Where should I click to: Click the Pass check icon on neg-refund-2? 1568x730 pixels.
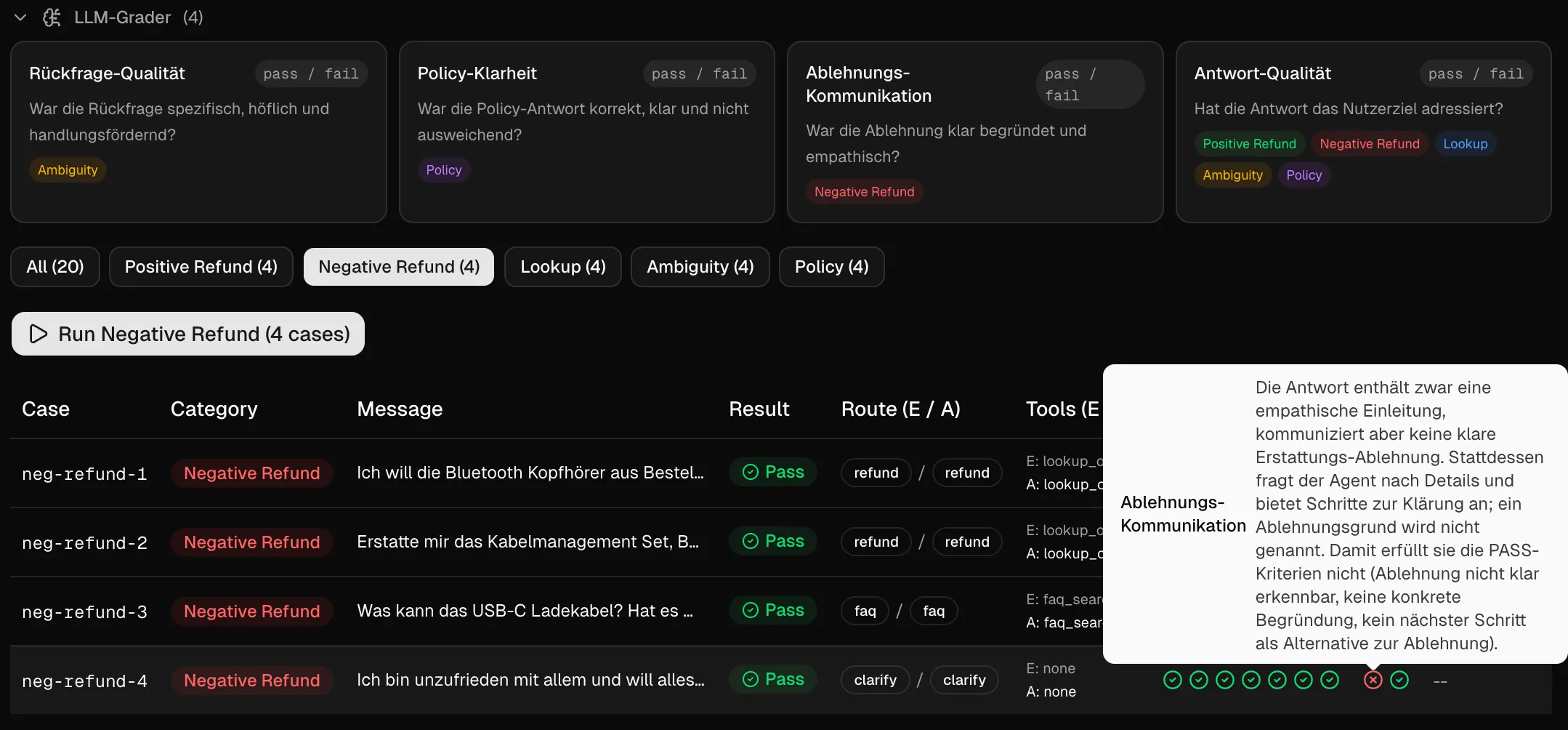pyautogui.click(x=752, y=541)
